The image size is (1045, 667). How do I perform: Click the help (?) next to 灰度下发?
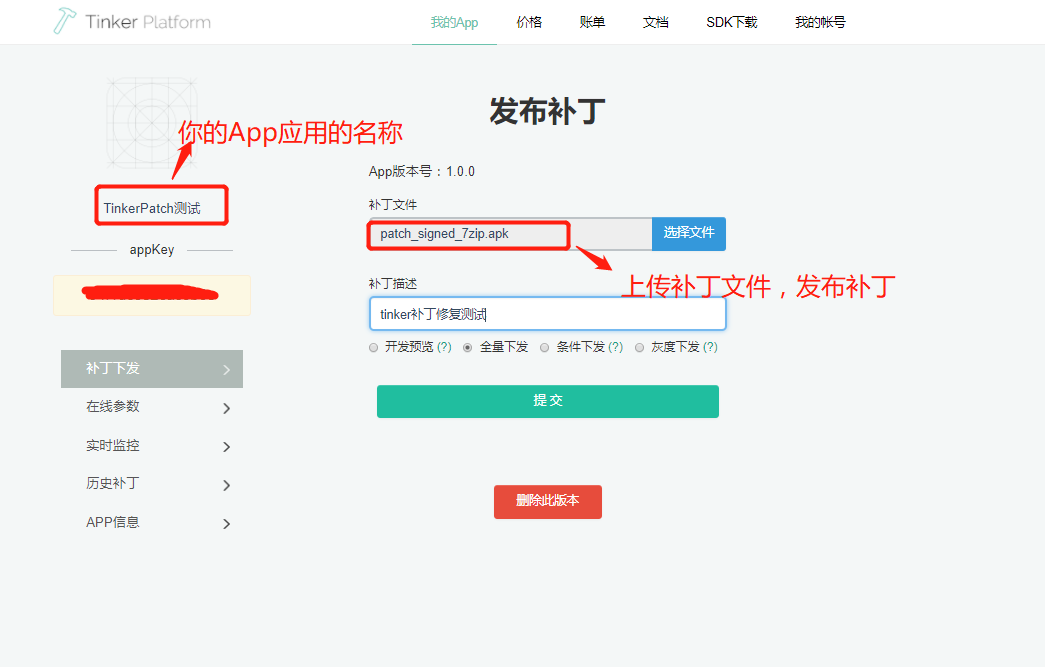tap(710, 347)
